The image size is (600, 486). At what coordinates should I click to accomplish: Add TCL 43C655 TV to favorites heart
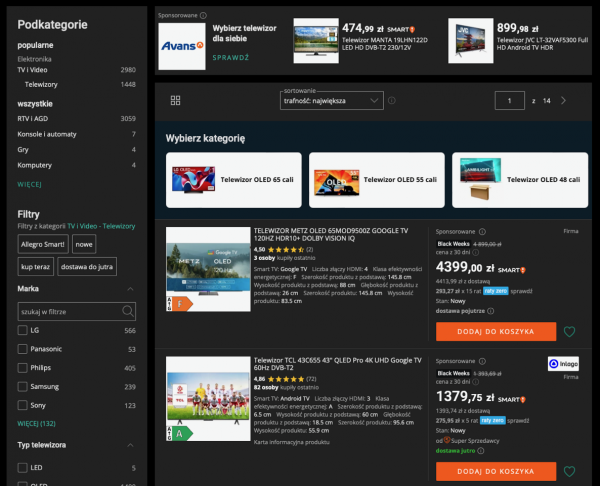pyautogui.click(x=569, y=470)
